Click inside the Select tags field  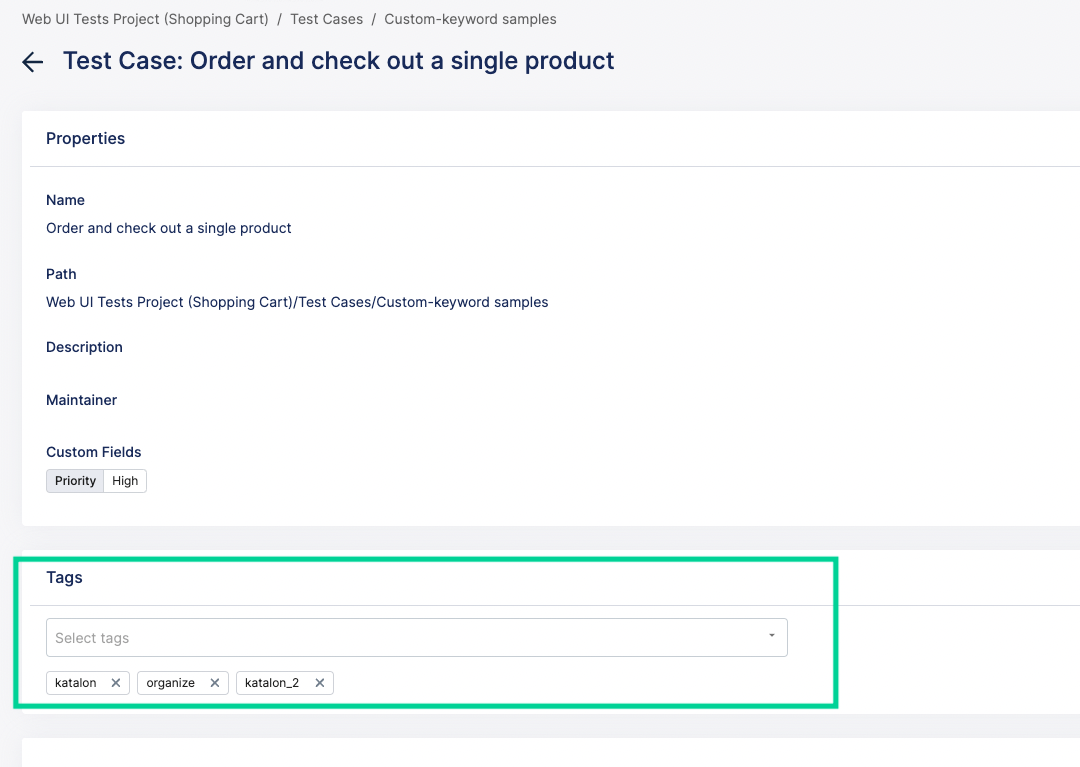point(400,638)
